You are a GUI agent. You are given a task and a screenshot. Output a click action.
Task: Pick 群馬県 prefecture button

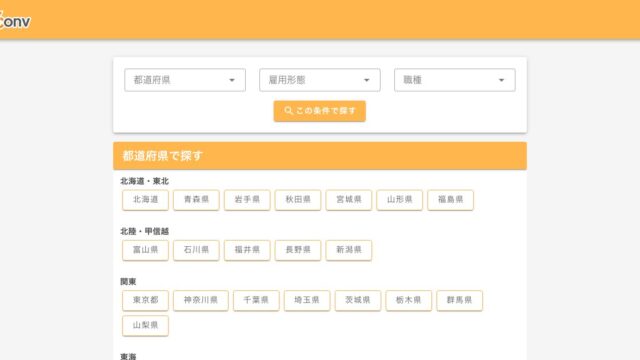460,300
